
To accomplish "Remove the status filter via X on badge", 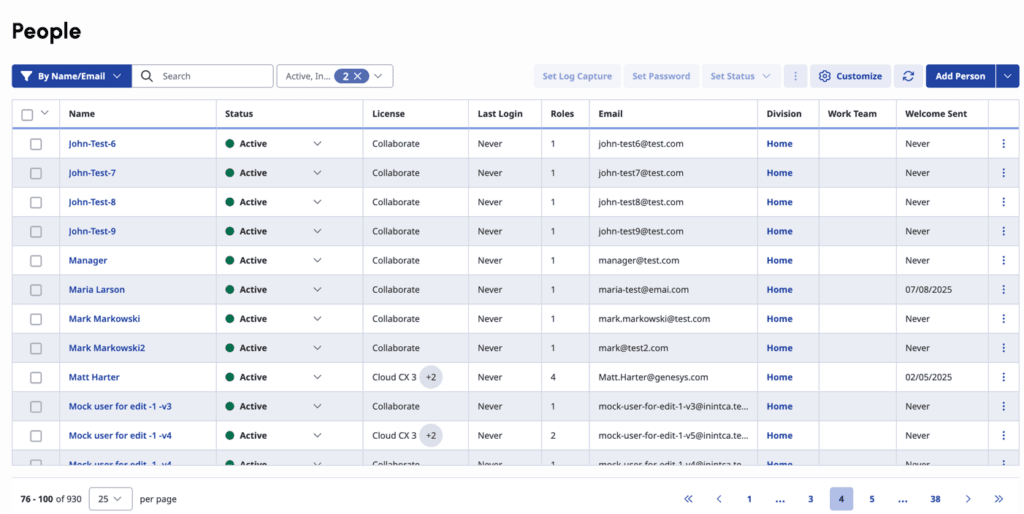I will (358, 76).
